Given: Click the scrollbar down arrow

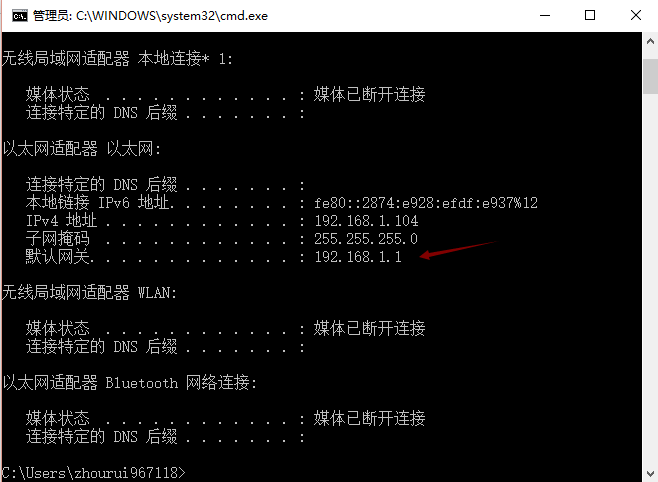Looking at the screenshot, I should pyautogui.click(x=650, y=474).
